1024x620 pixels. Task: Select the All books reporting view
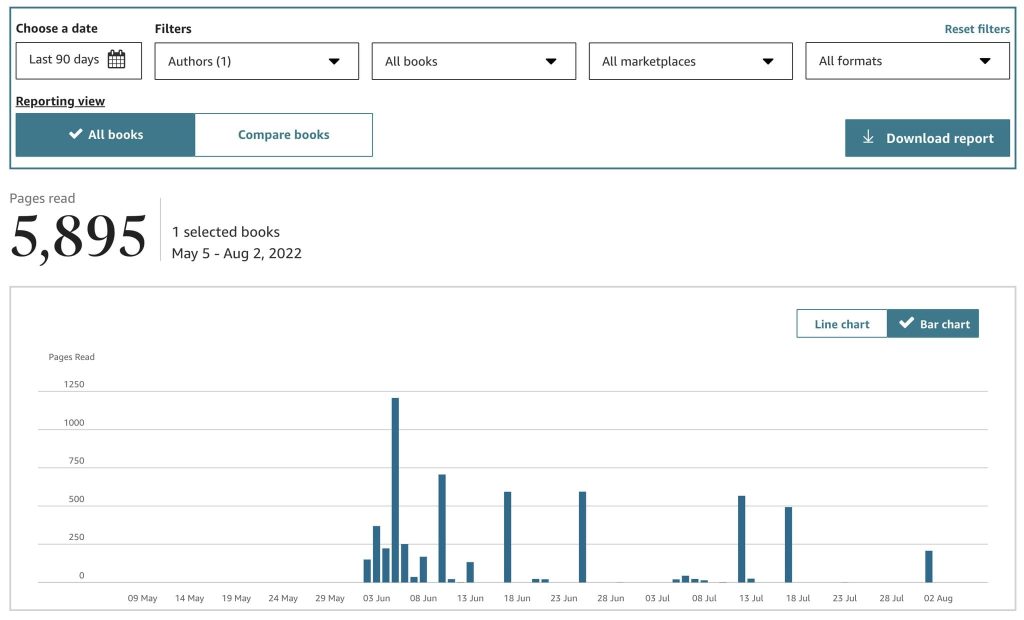pos(105,134)
